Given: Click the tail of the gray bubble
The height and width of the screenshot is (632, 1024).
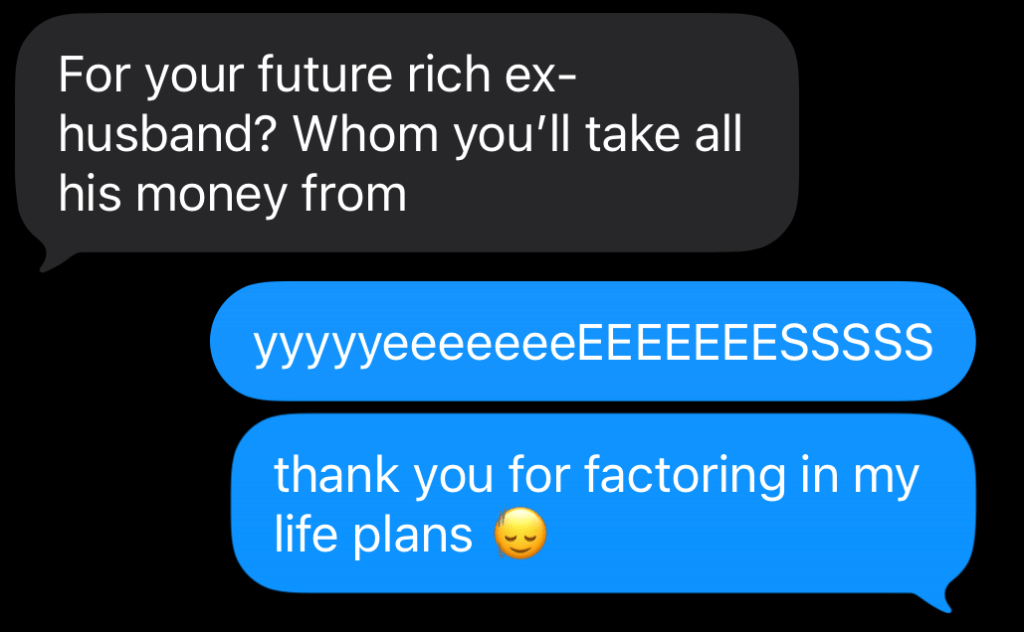Looking at the screenshot, I should pyautogui.click(x=52, y=259).
